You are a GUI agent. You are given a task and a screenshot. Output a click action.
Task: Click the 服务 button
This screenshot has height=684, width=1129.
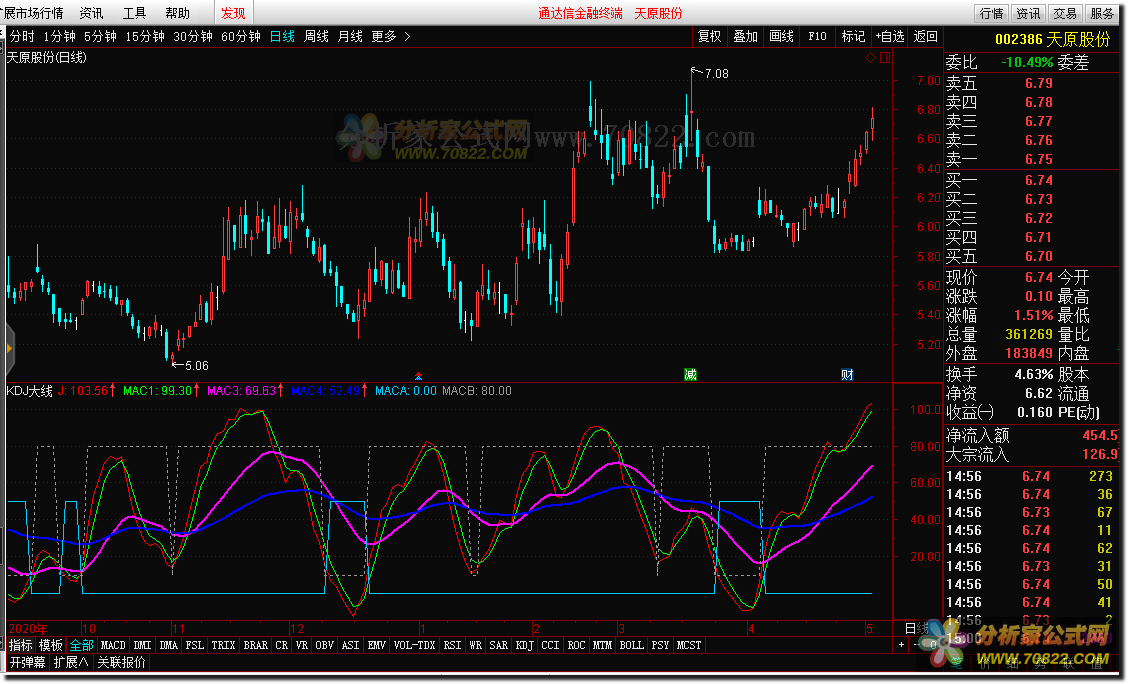pos(1102,13)
